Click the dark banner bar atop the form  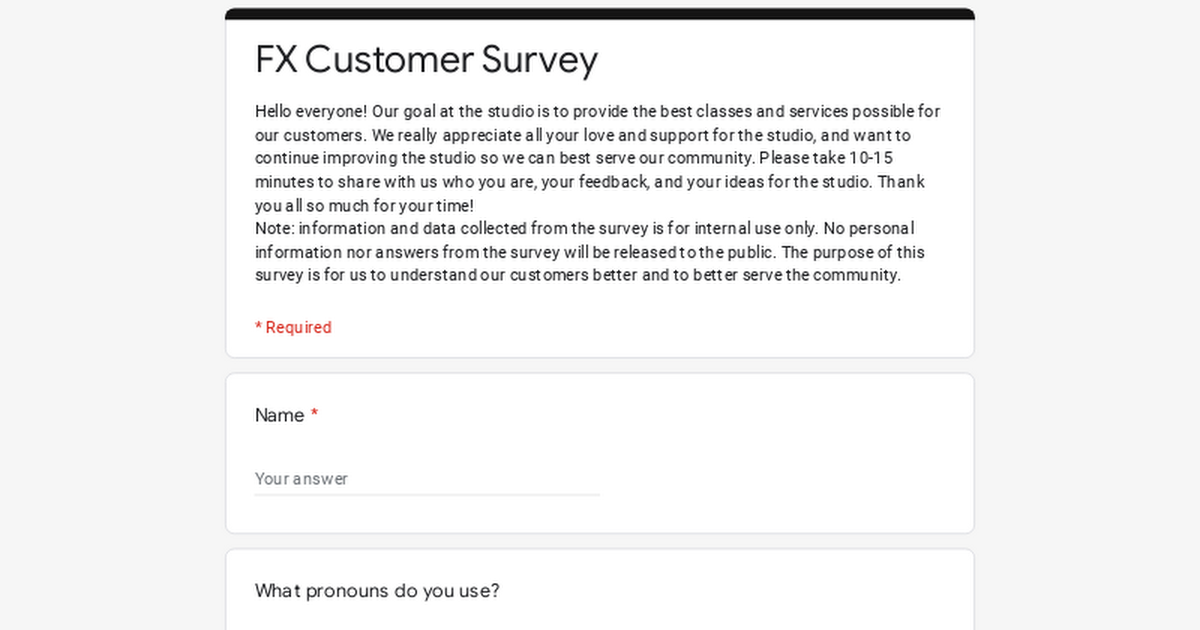[x=600, y=14]
